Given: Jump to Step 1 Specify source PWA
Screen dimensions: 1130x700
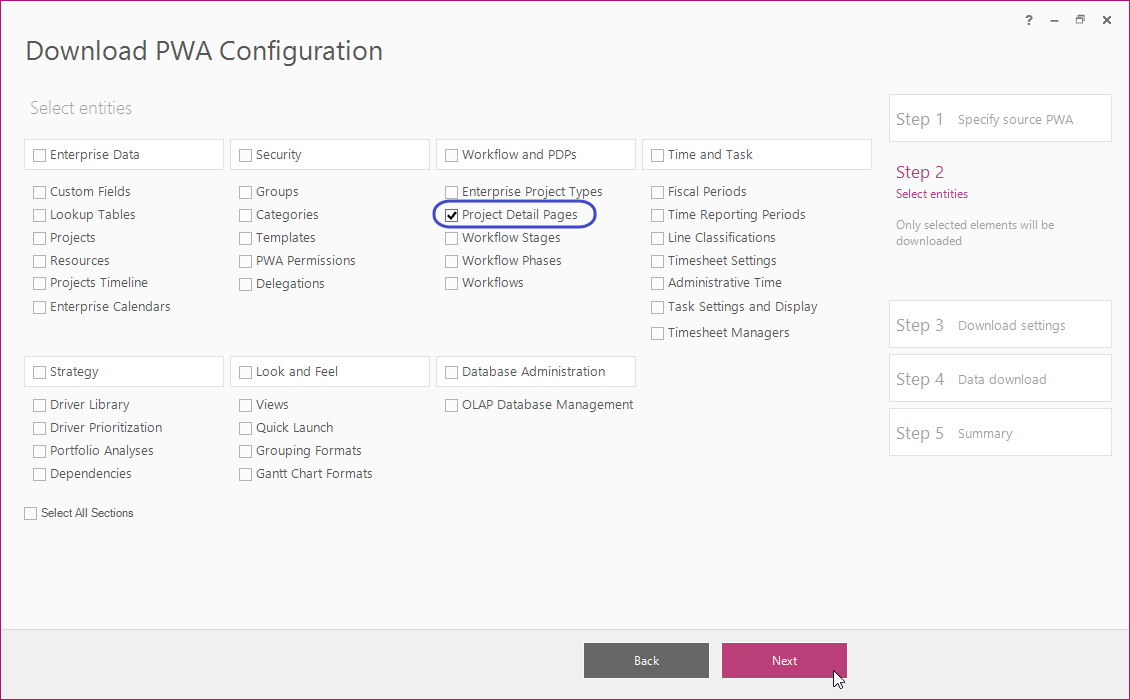Looking at the screenshot, I should (1000, 118).
